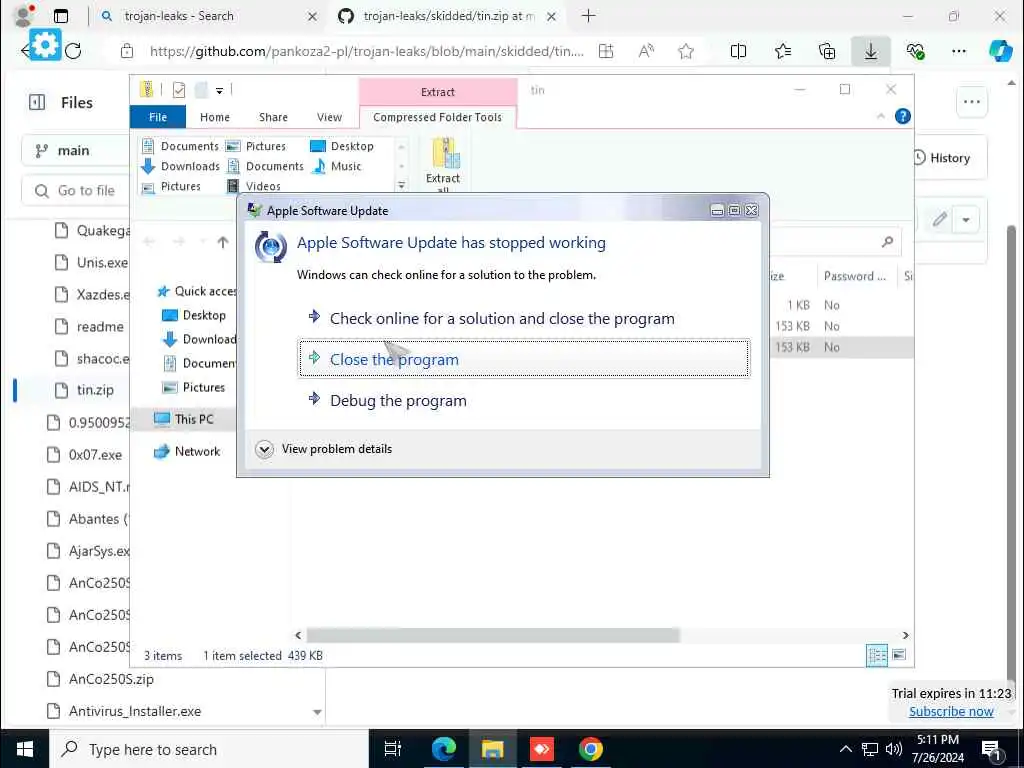Choose Check online for a solution
Image resolution: width=1024 pixels, height=768 pixels.
coord(502,318)
